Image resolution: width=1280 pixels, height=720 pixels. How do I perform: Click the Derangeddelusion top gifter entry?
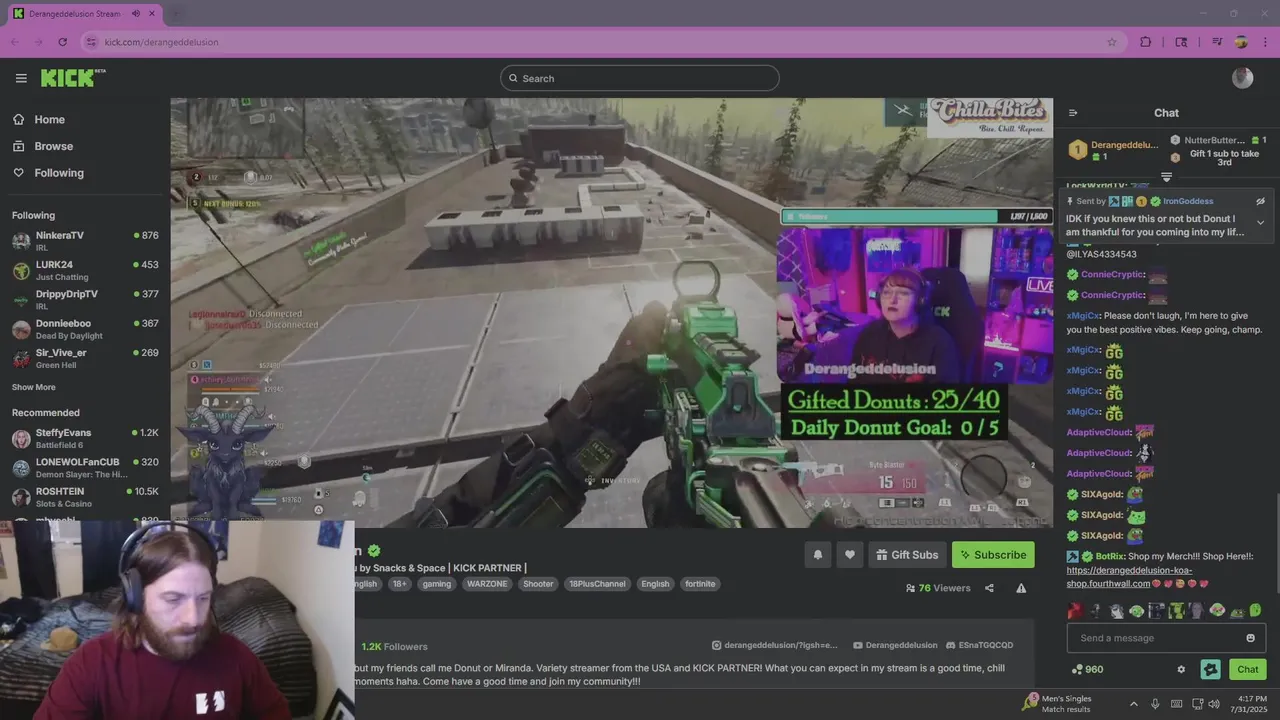[x=1114, y=150]
